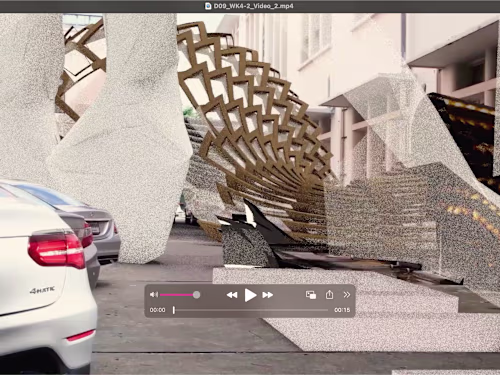Click the pink volume track
This screenshot has height=375, width=500.
coord(177,295)
